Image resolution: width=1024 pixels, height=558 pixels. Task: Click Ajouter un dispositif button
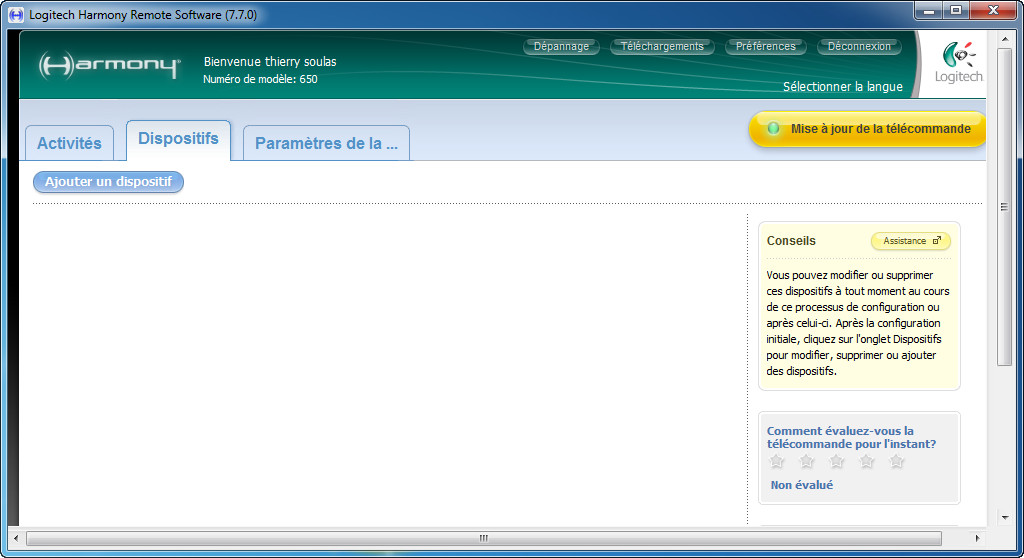pyautogui.click(x=108, y=182)
